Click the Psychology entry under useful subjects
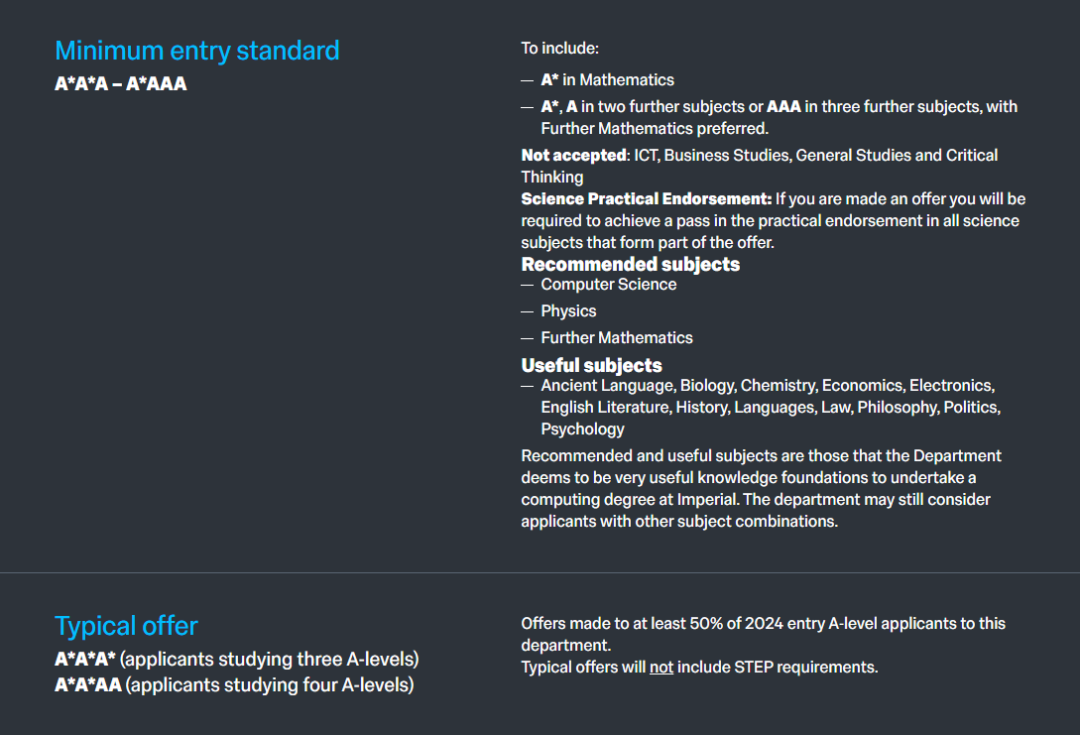Image resolution: width=1080 pixels, height=735 pixels. [x=582, y=429]
